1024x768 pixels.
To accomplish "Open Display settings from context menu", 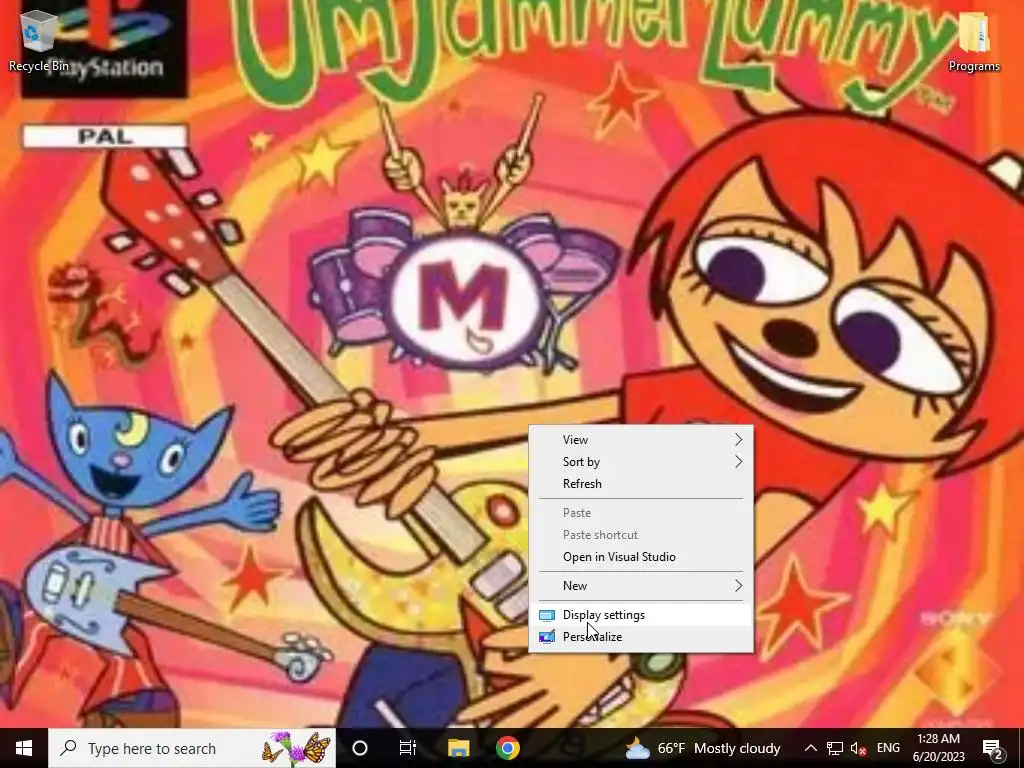I will [x=641, y=615].
